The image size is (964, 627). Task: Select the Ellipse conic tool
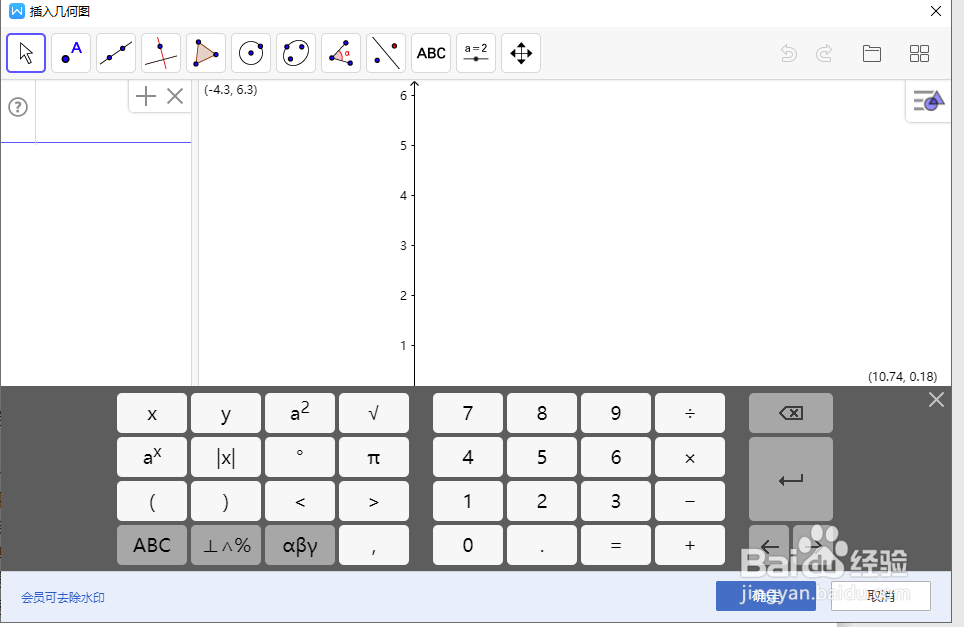tap(296, 53)
